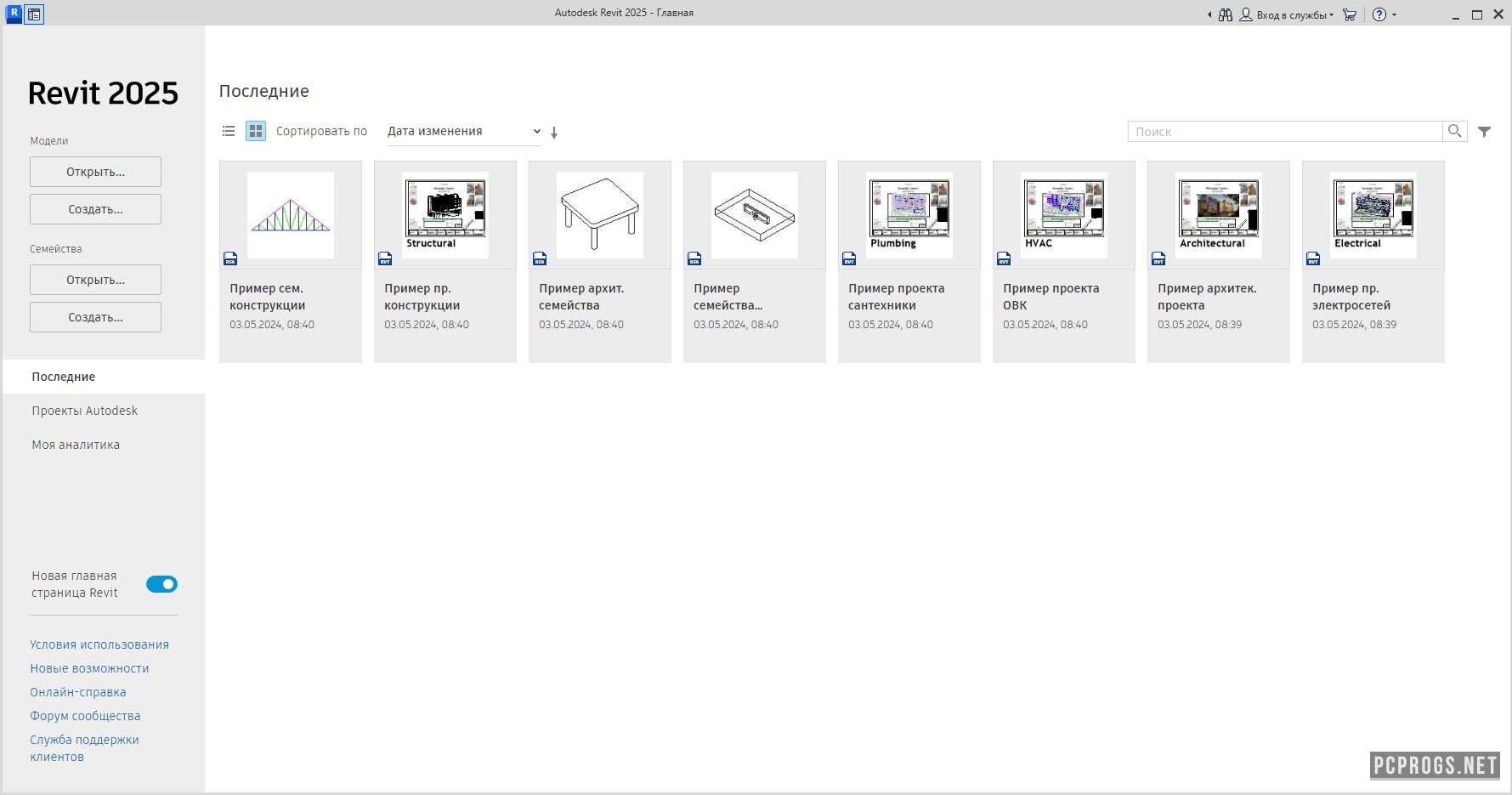Image resolution: width=1512 pixels, height=795 pixels.
Task: Switch to grid tile view
Action: point(255,131)
